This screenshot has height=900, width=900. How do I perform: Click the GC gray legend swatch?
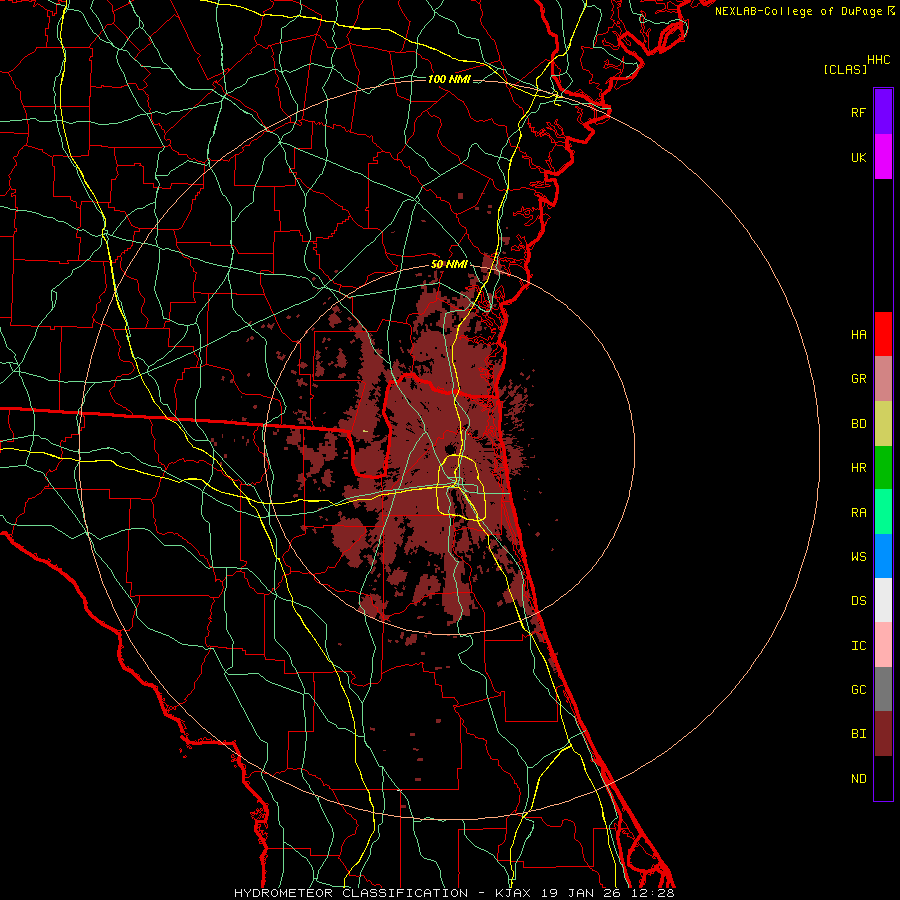883,689
